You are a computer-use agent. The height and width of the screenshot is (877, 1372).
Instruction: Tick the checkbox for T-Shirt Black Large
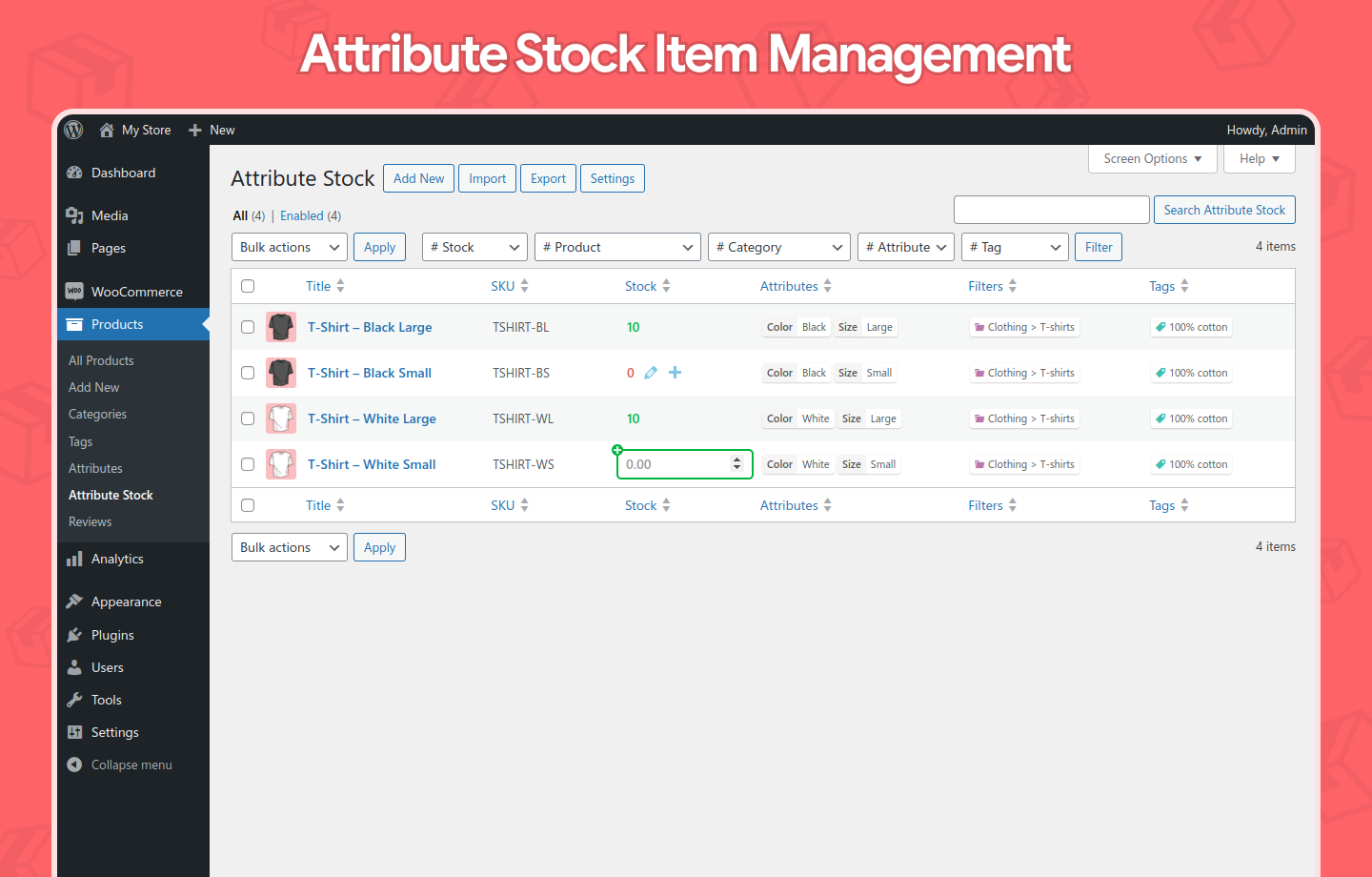(x=248, y=326)
